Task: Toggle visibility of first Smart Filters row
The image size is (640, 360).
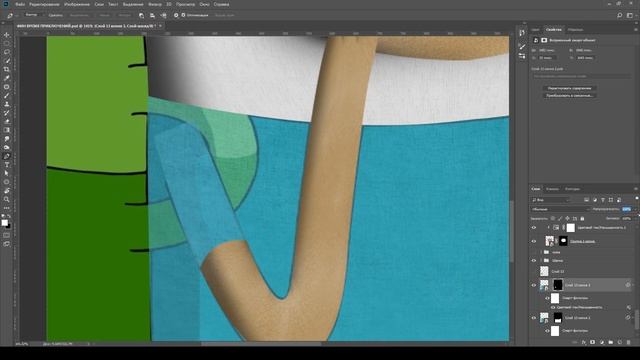Action: coord(547,298)
